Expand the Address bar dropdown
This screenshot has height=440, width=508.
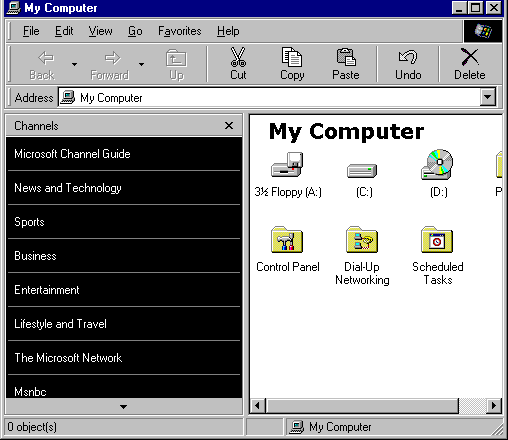tap(488, 97)
